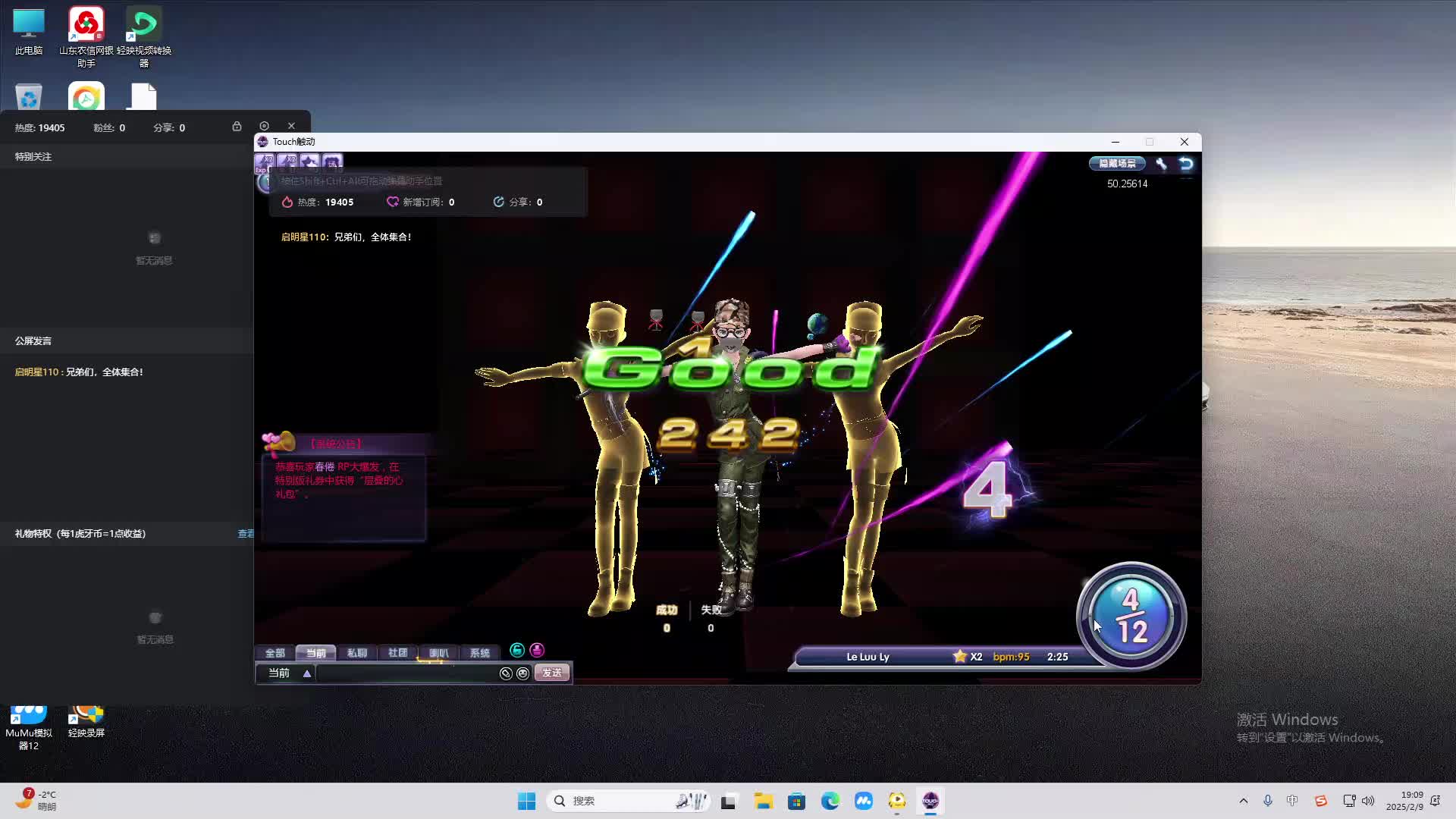Show hidden system tray icons chevron
The width and height of the screenshot is (1456, 819).
pos(1243,801)
